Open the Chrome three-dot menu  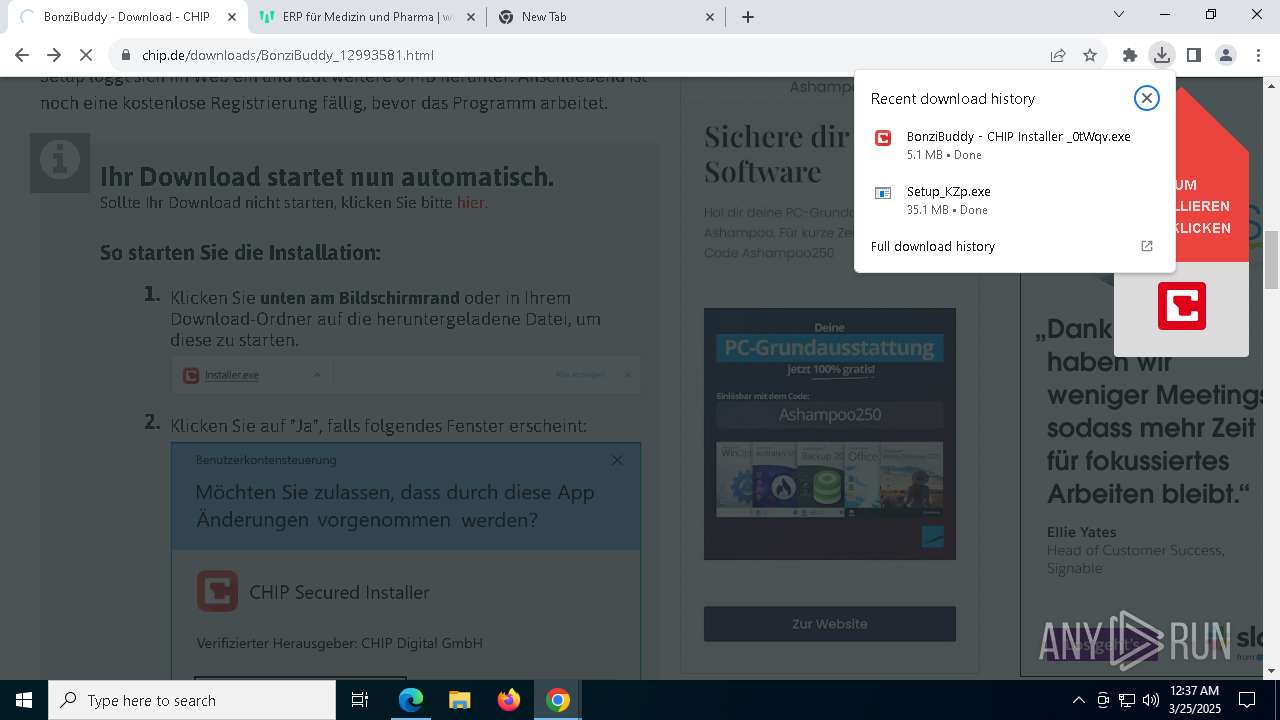click(1257, 55)
